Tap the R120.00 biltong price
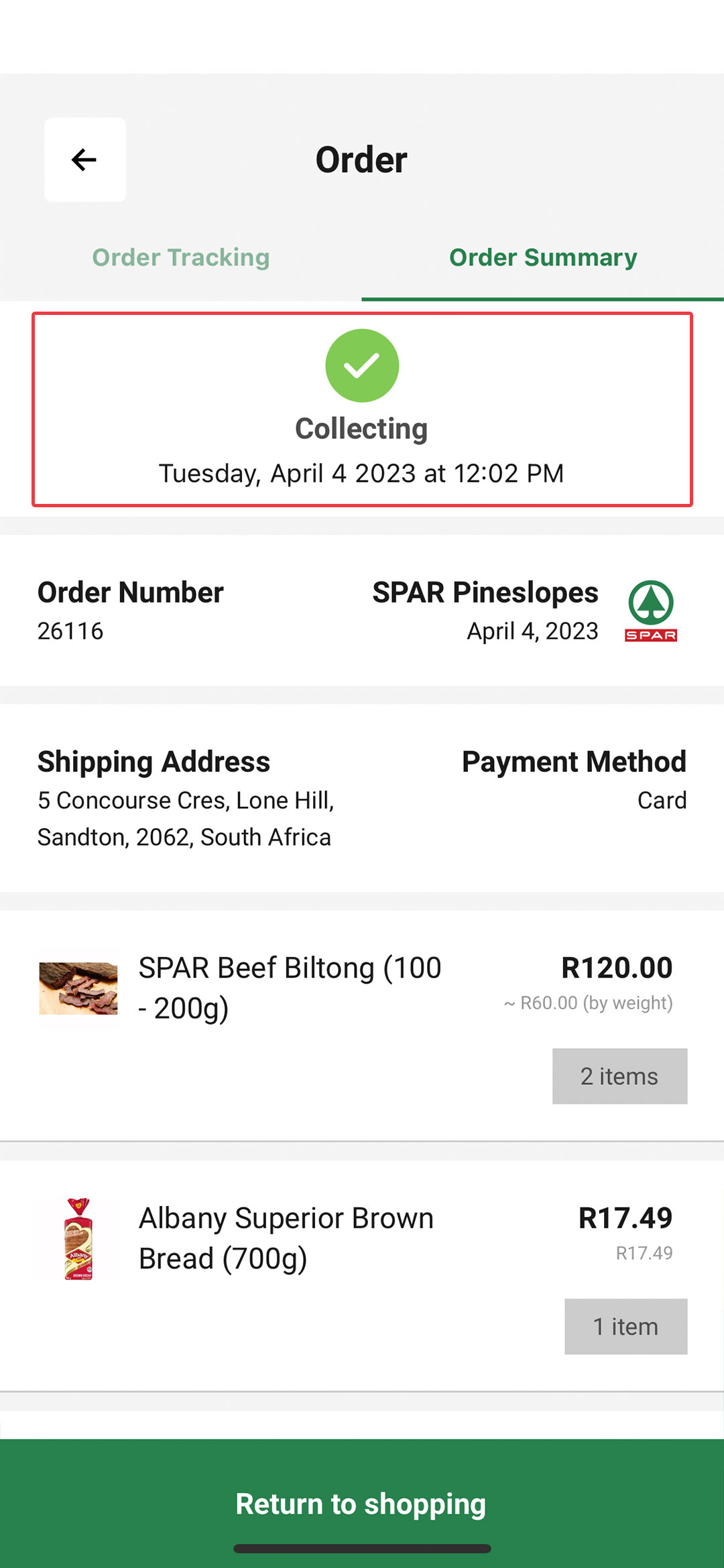Image resolution: width=724 pixels, height=1568 pixels. 617,968
